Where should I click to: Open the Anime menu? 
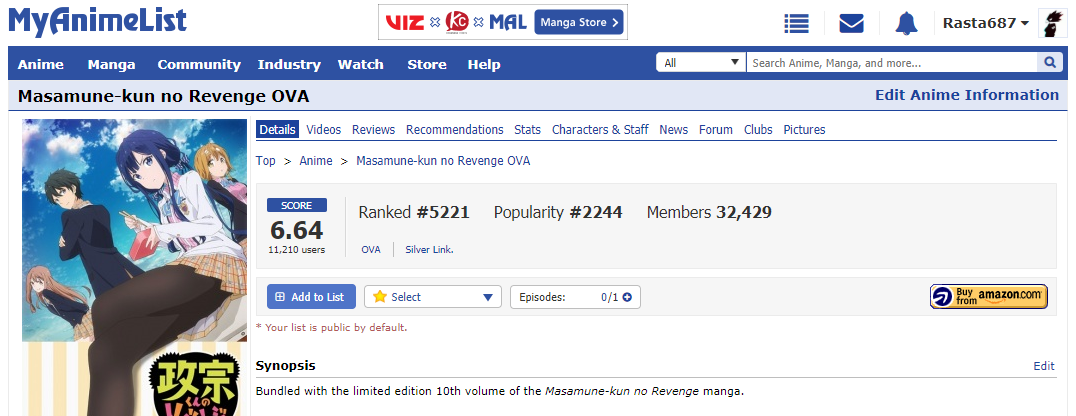[x=40, y=65]
